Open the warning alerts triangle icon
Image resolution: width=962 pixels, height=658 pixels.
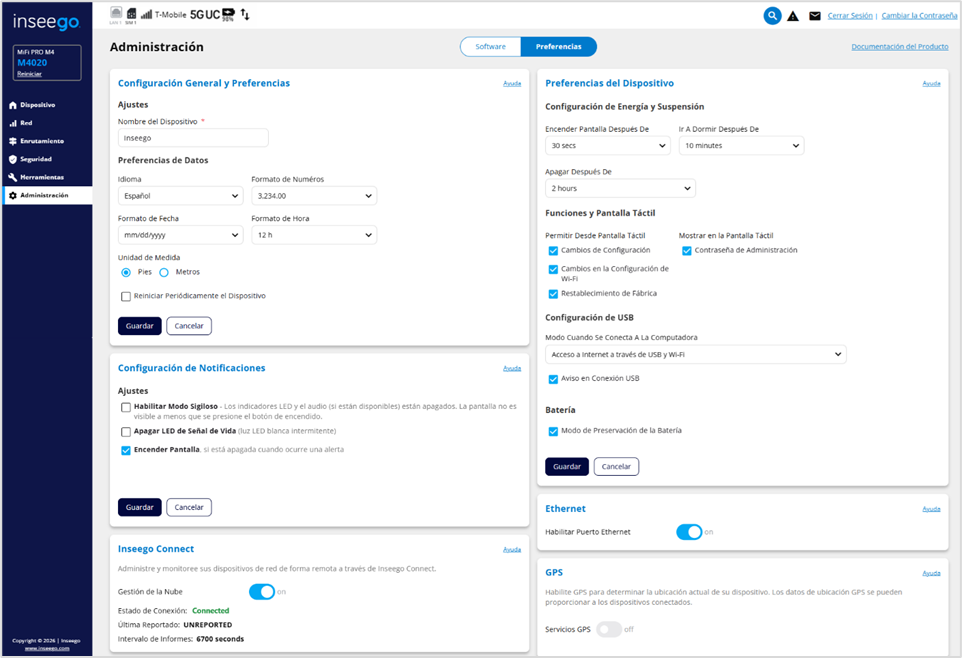[793, 16]
